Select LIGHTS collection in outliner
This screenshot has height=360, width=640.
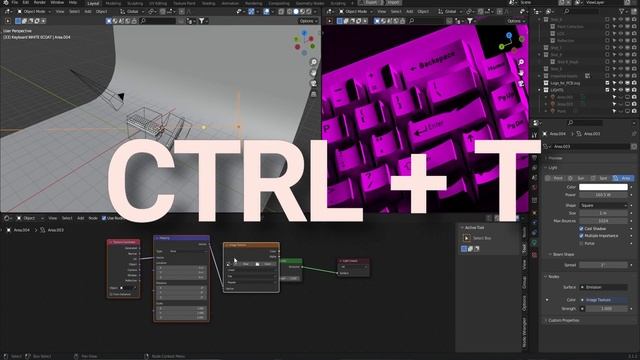(x=557, y=90)
